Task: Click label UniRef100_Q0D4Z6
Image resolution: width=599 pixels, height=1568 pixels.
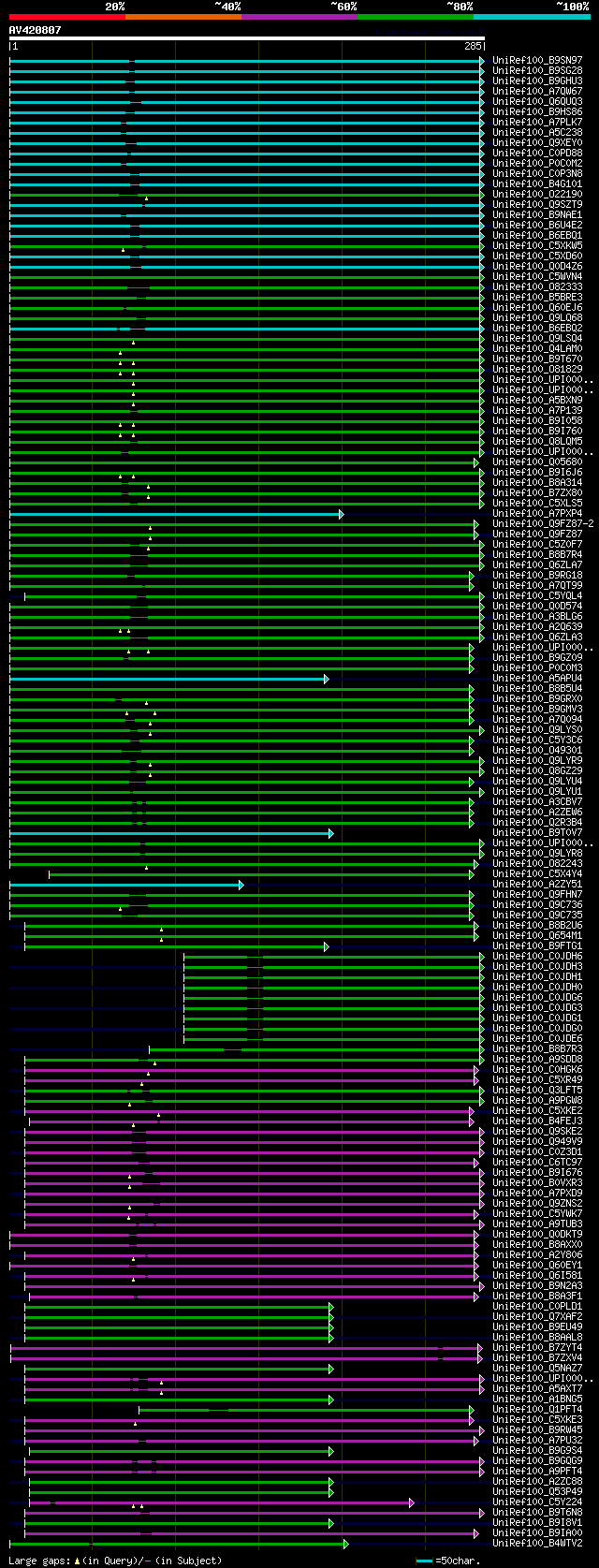Action: click(537, 267)
